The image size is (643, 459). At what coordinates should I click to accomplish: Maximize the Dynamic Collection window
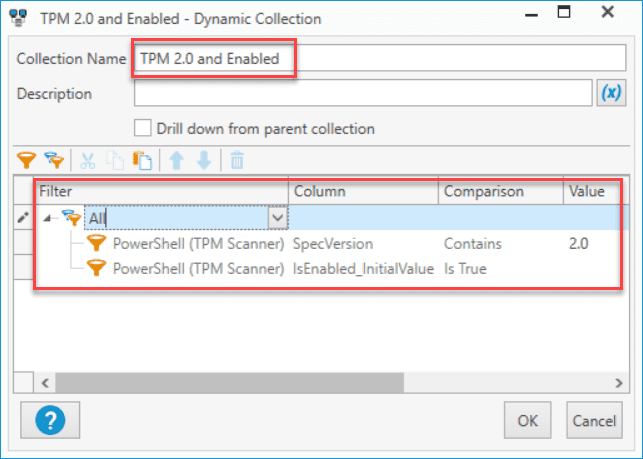click(x=564, y=12)
